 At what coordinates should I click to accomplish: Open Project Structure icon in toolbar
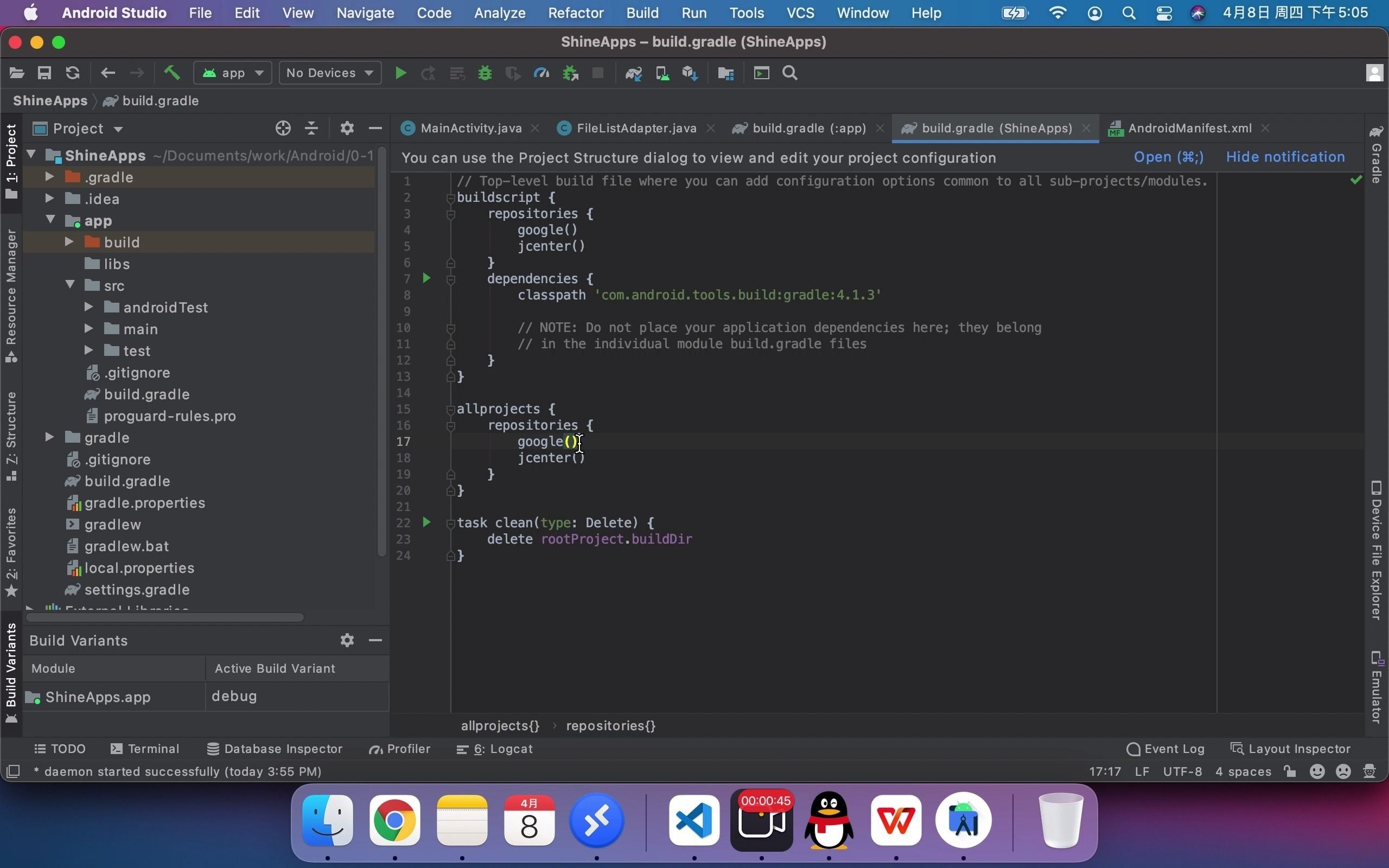(x=725, y=73)
